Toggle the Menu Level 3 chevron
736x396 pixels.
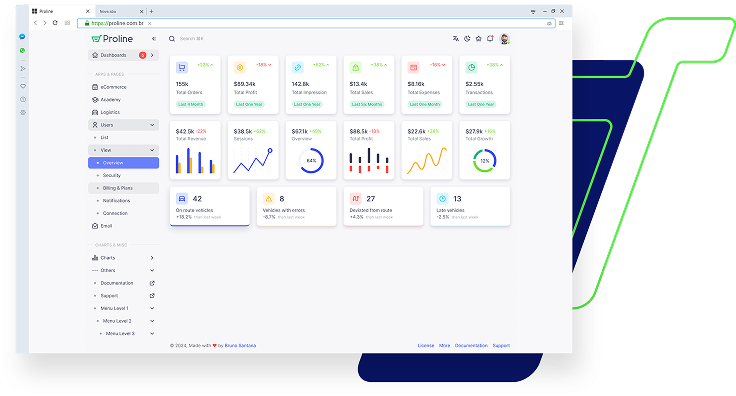152,334
